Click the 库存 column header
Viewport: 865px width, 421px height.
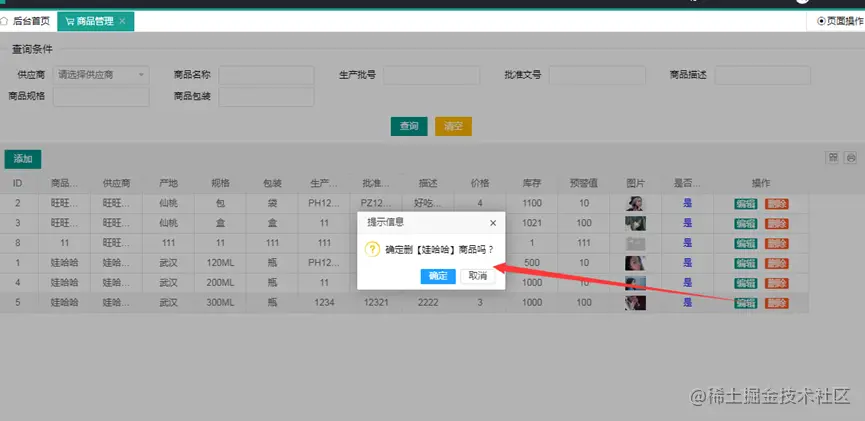(x=532, y=183)
